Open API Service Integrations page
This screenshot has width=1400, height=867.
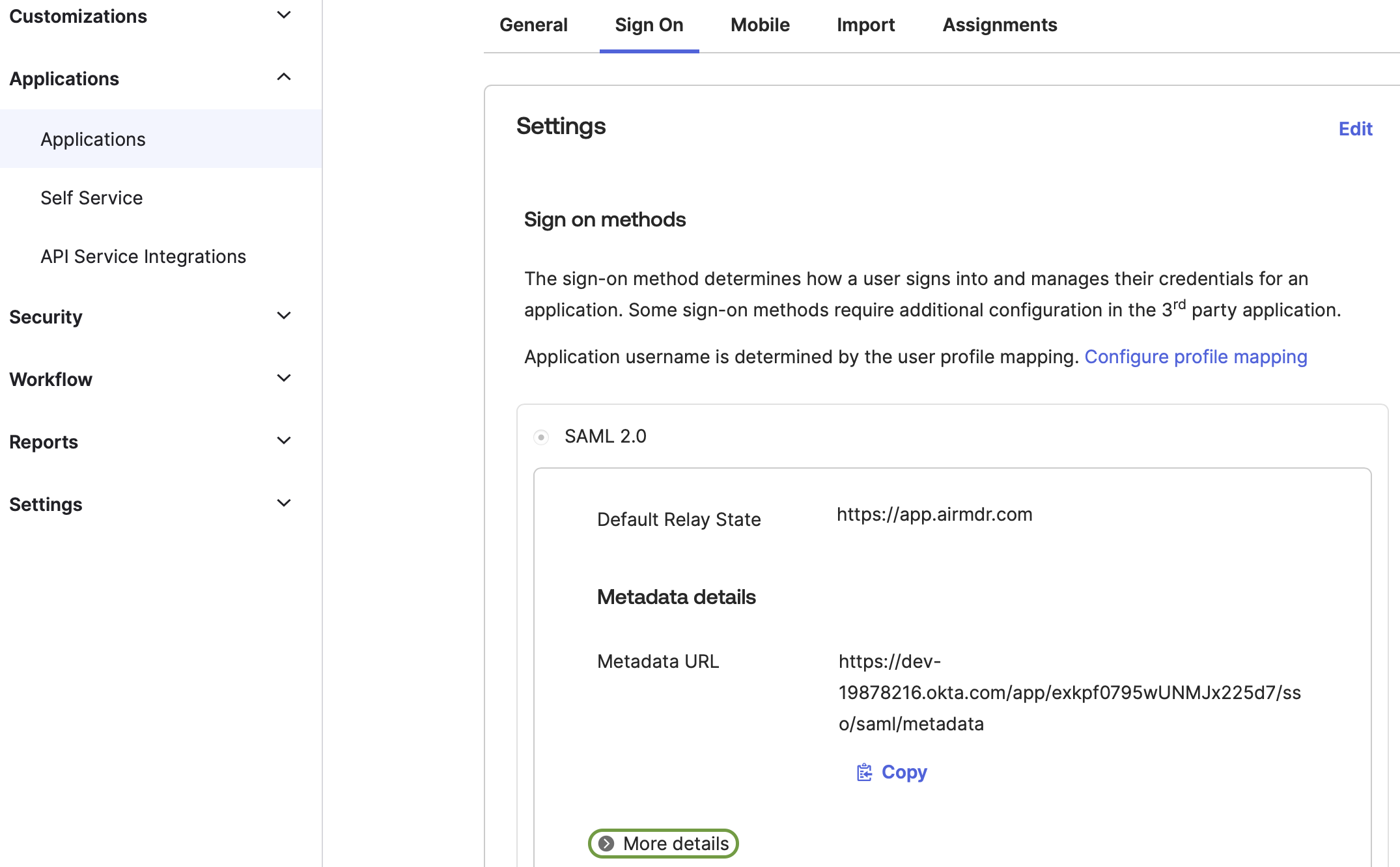[x=143, y=256]
